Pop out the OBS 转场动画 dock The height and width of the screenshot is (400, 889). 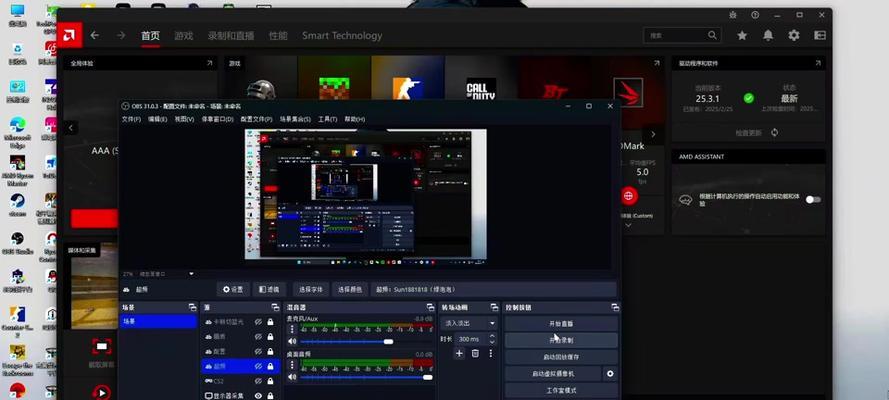pyautogui.click(x=494, y=307)
